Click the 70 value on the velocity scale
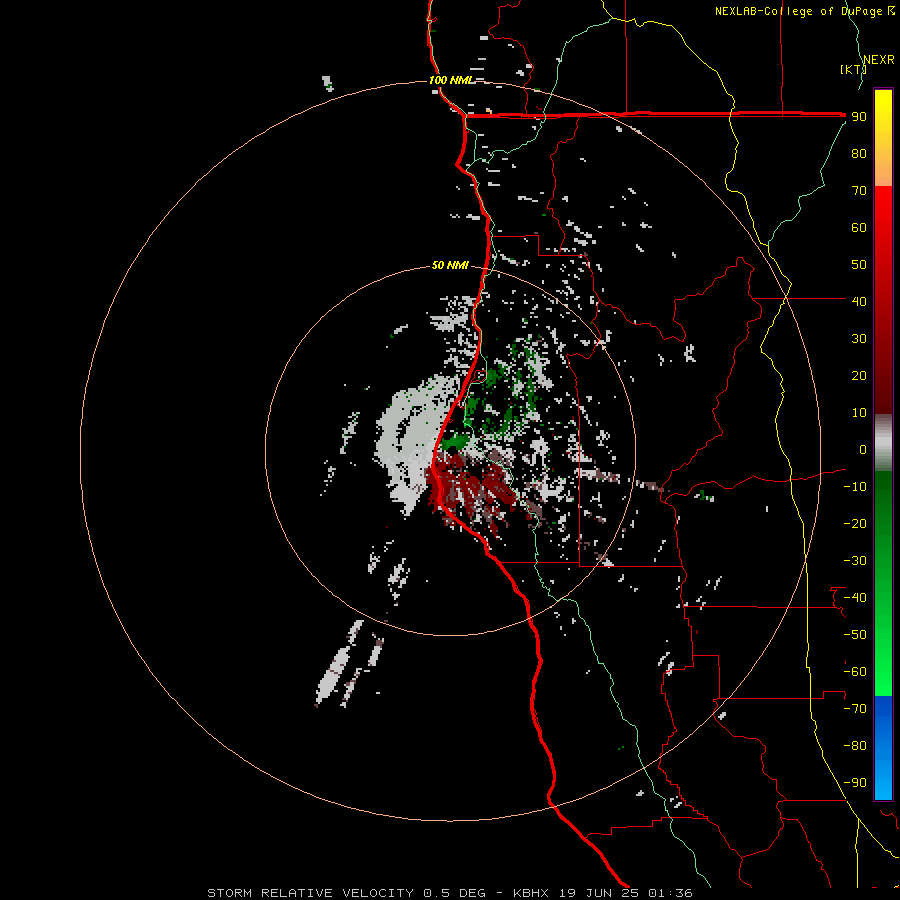This screenshot has width=900, height=900. [859, 191]
